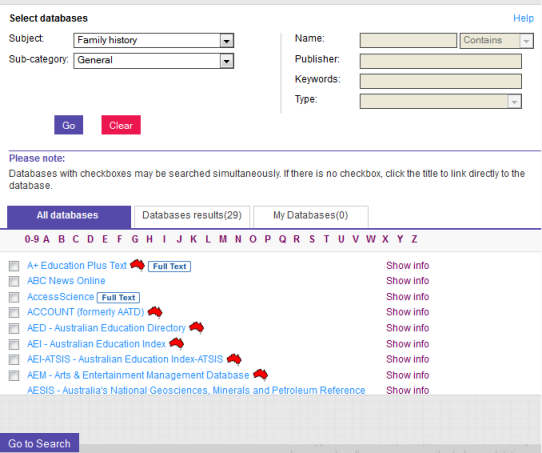Image resolution: width=542 pixels, height=453 pixels.
Task: Click the Keywords input field
Action: [441, 81]
